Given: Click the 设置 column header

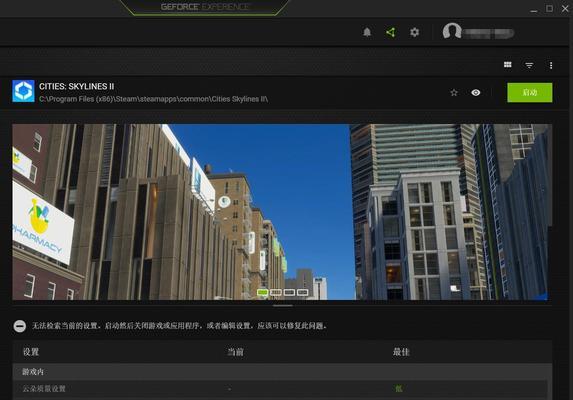Looking at the screenshot, I should pyautogui.click(x=31, y=352).
